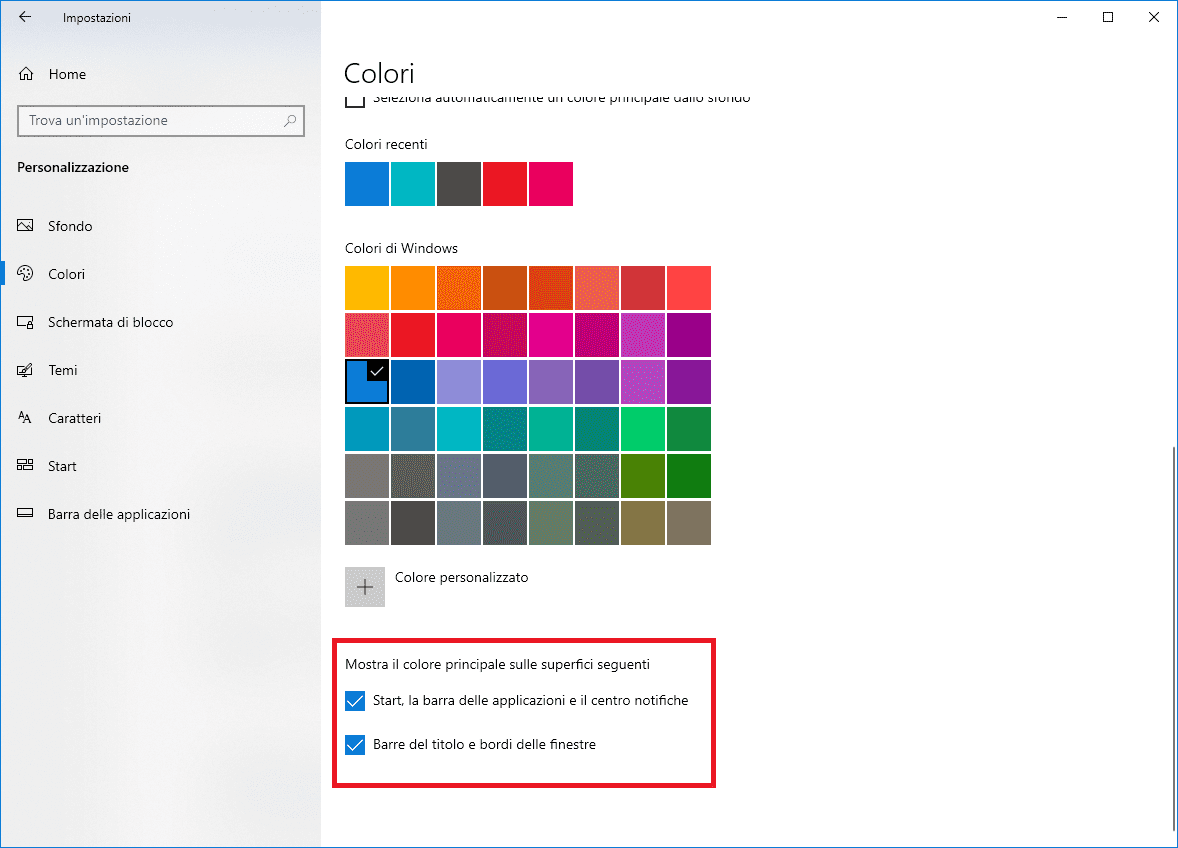This screenshot has height=848, width=1178.
Task: Click the back arrow icon
Action: (x=25, y=17)
